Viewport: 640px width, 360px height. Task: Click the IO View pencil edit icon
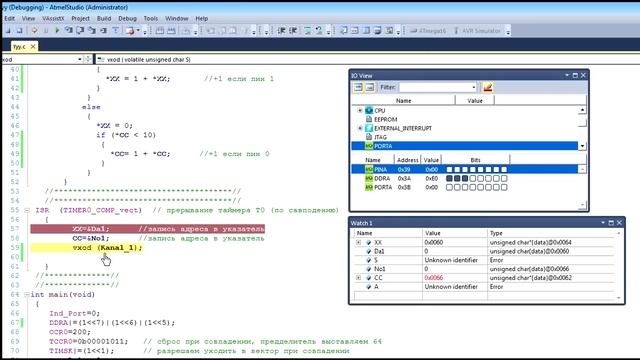pyautogui.click(x=487, y=87)
